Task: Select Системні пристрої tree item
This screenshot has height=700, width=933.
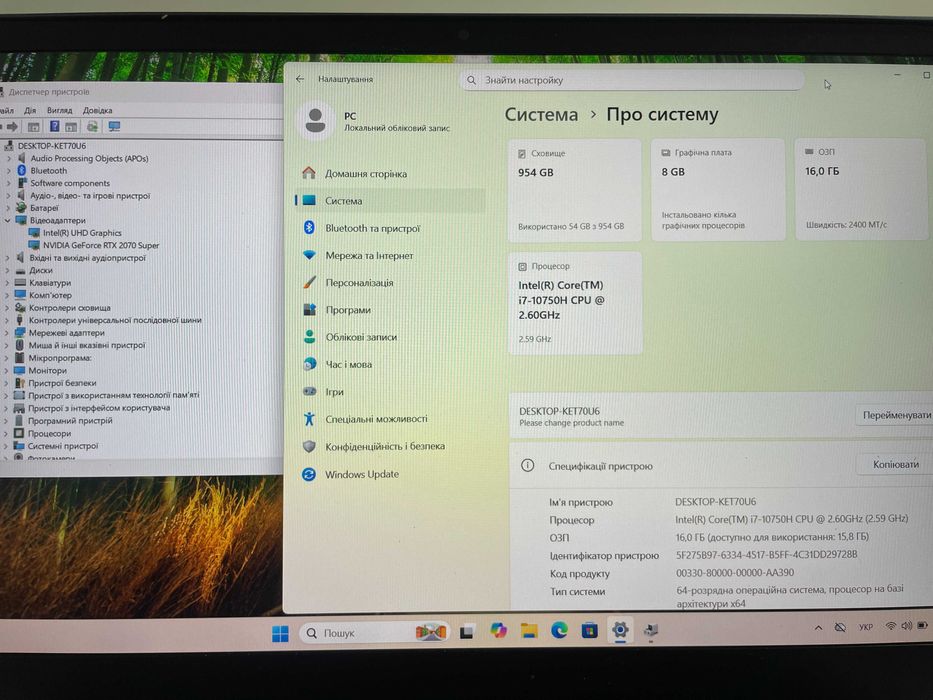Action: point(62,446)
